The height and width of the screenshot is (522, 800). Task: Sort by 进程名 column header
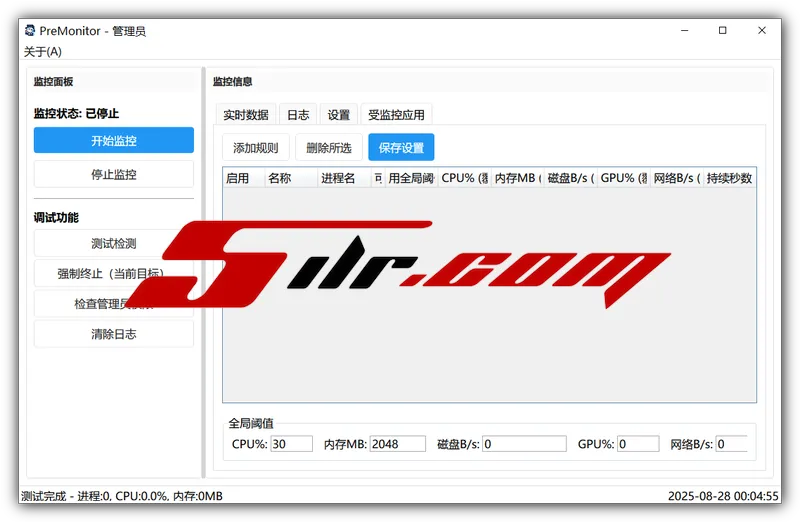[344, 178]
